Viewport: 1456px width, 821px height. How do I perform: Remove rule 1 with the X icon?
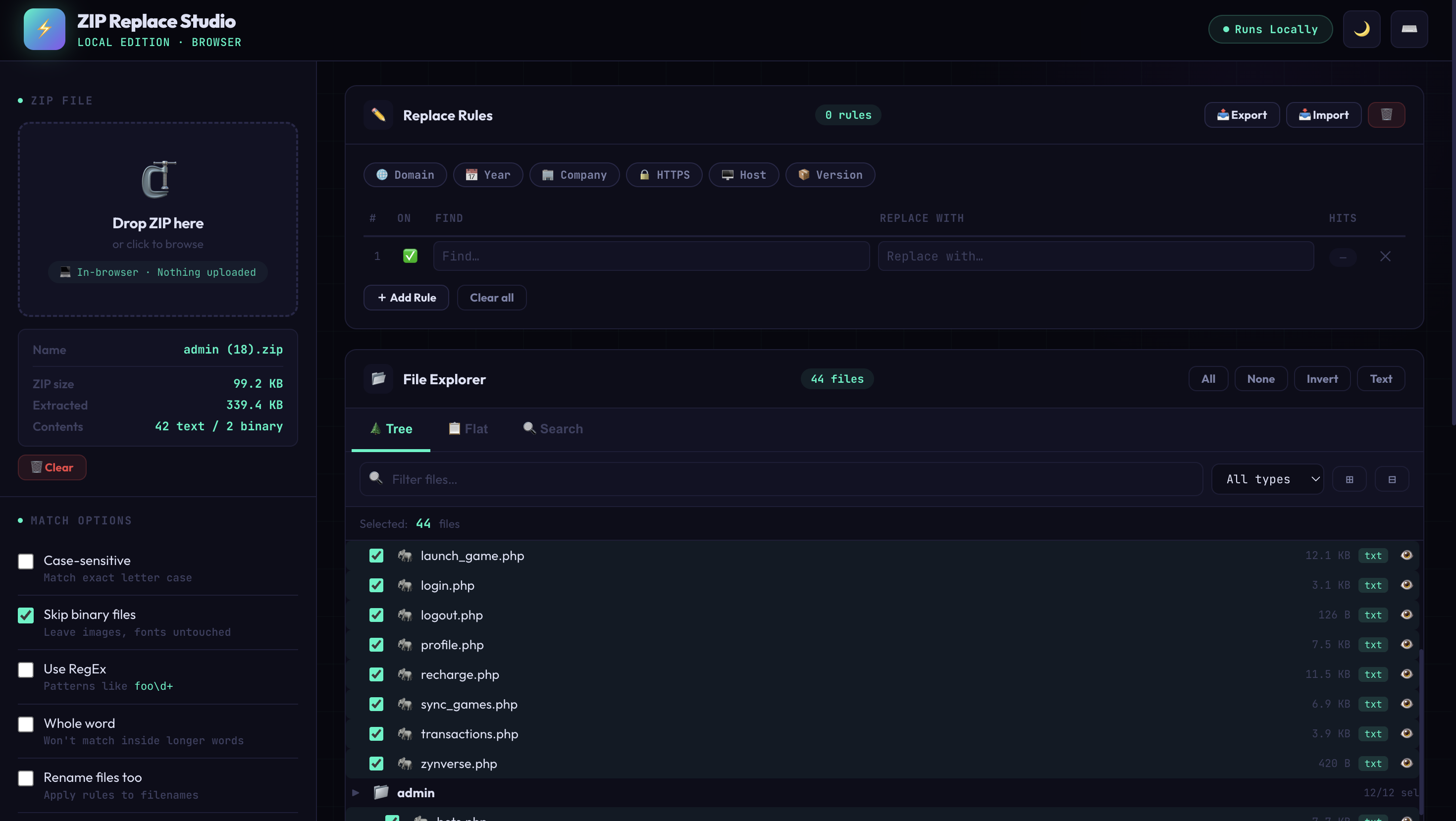coord(1385,256)
